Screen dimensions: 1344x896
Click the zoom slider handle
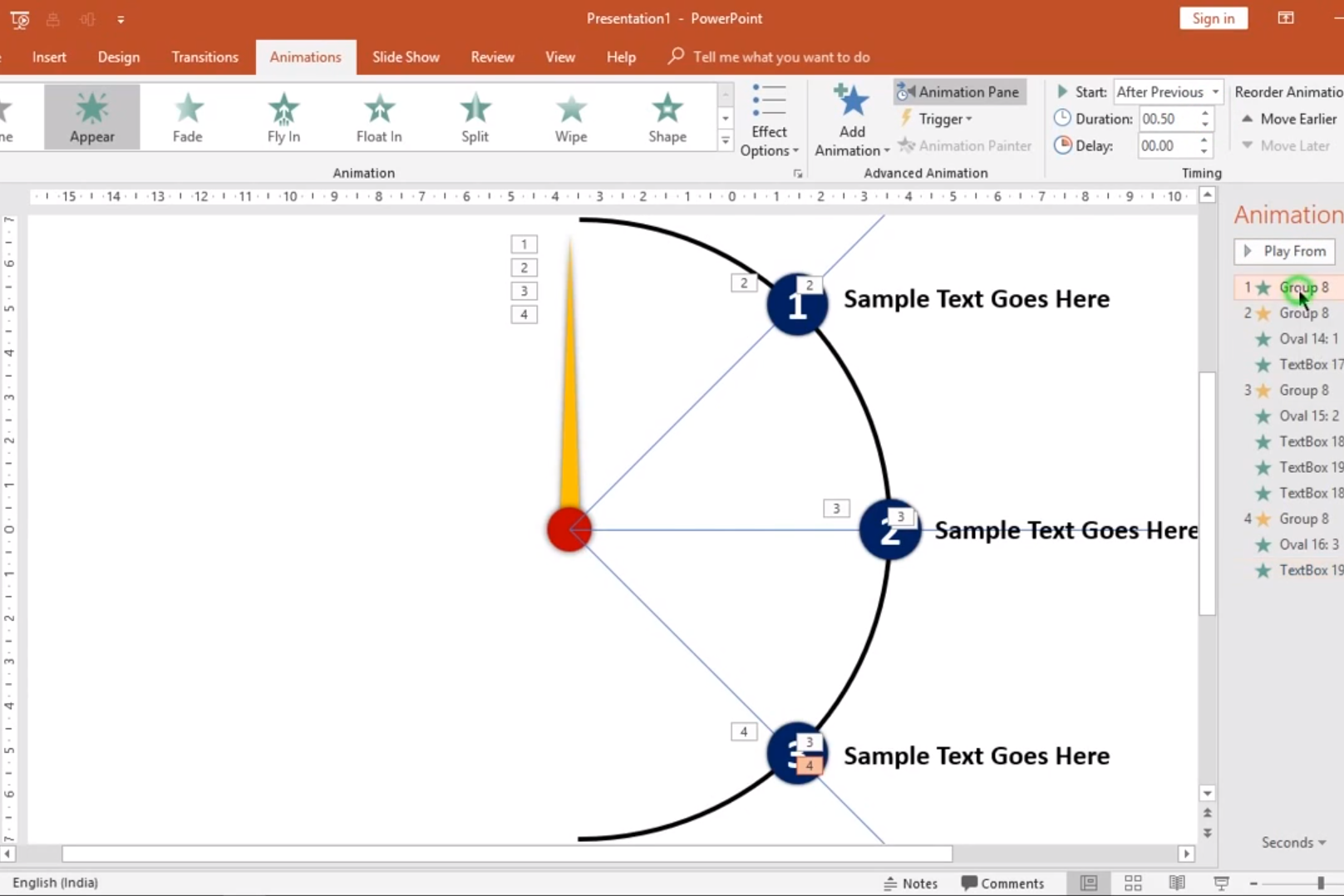(1320, 883)
